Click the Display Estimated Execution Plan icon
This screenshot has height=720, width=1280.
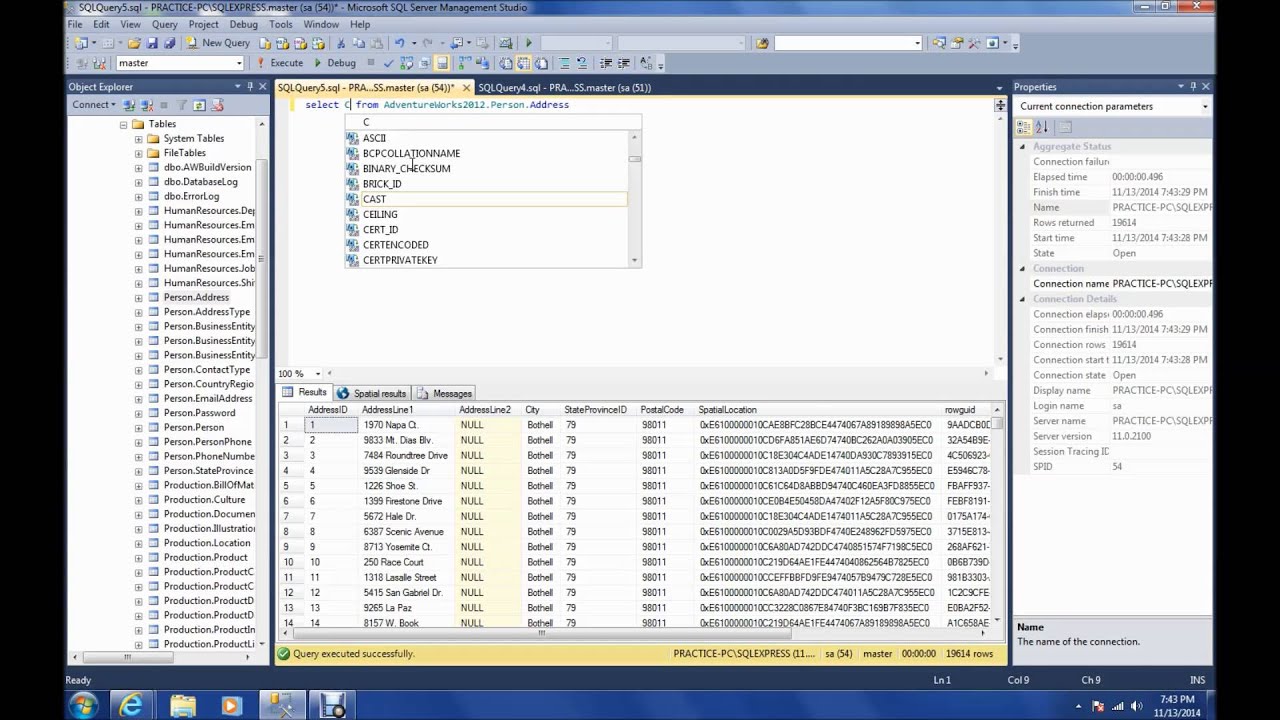pyautogui.click(x=406, y=63)
